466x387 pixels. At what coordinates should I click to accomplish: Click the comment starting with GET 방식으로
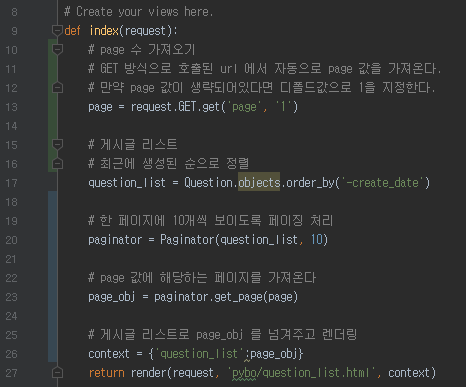point(265,69)
